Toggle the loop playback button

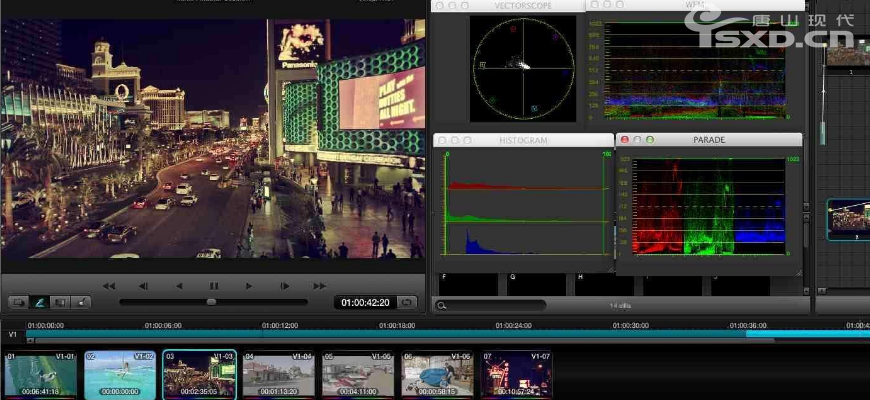pos(406,302)
